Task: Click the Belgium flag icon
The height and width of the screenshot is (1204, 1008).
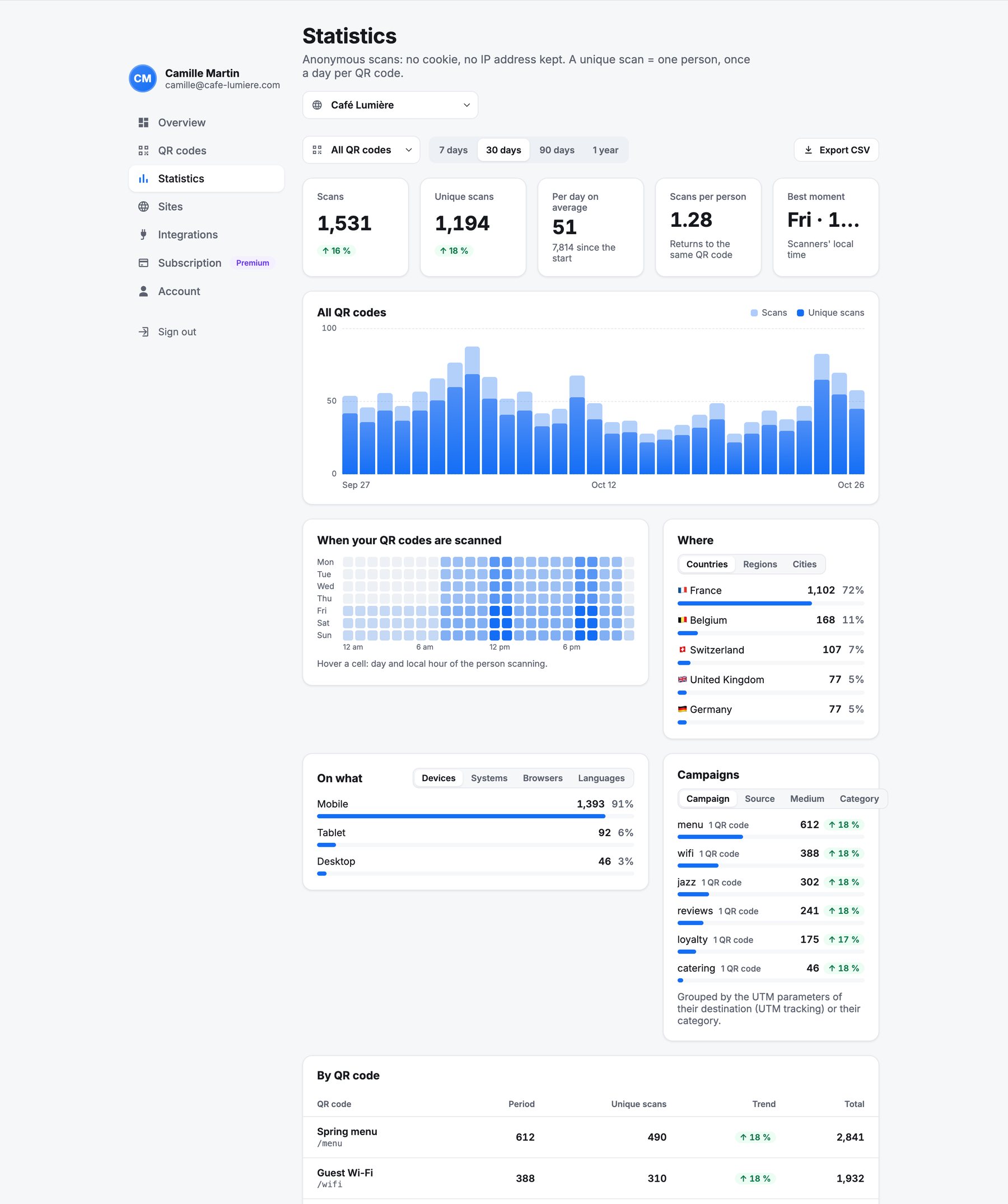Action: (682, 620)
